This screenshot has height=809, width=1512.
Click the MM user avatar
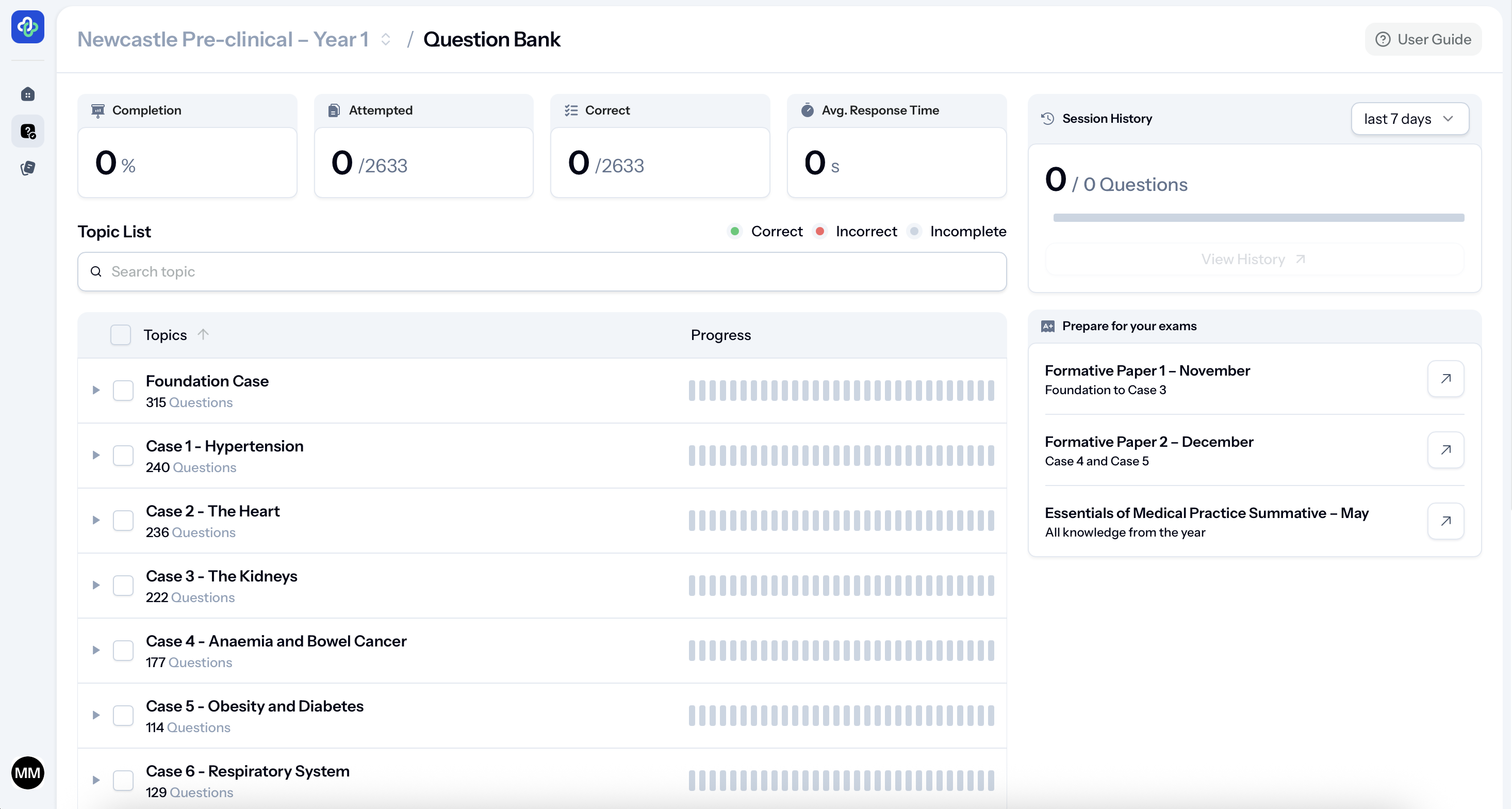pyautogui.click(x=27, y=772)
